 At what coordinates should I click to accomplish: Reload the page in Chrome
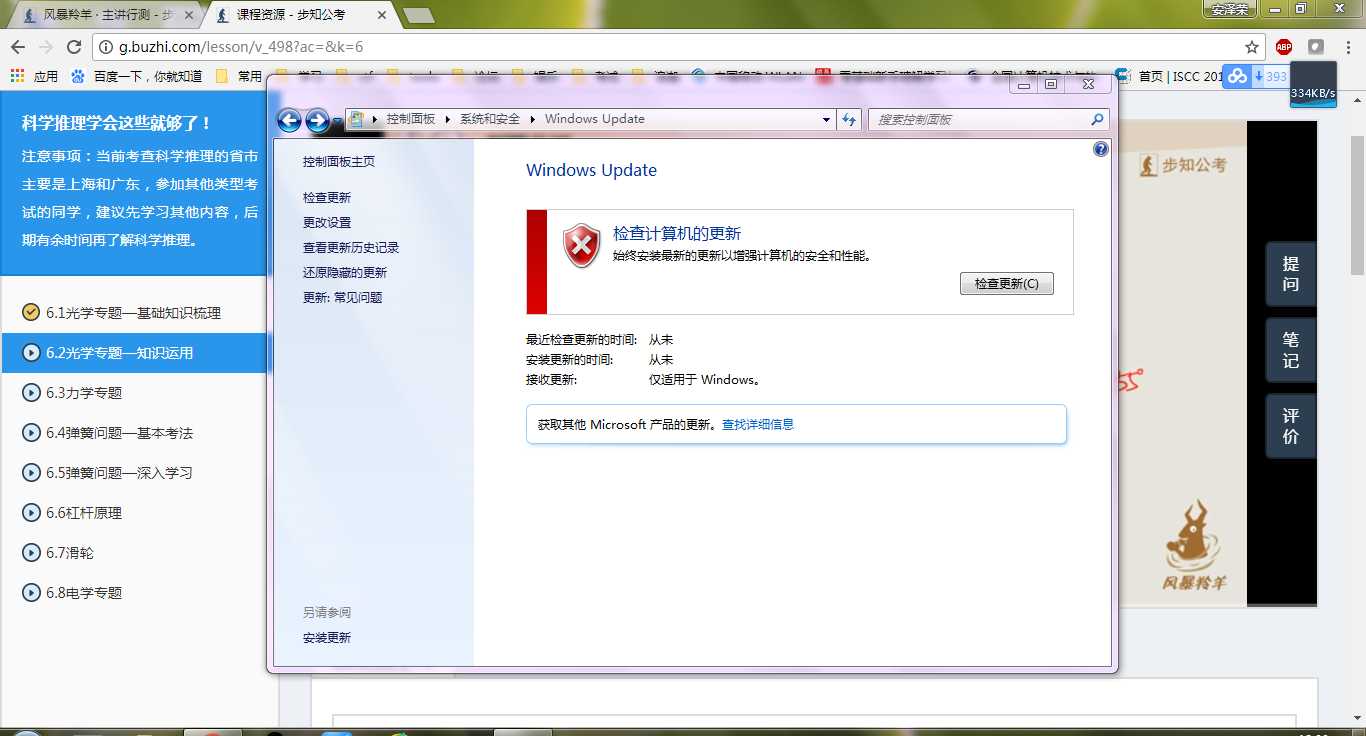(73, 47)
